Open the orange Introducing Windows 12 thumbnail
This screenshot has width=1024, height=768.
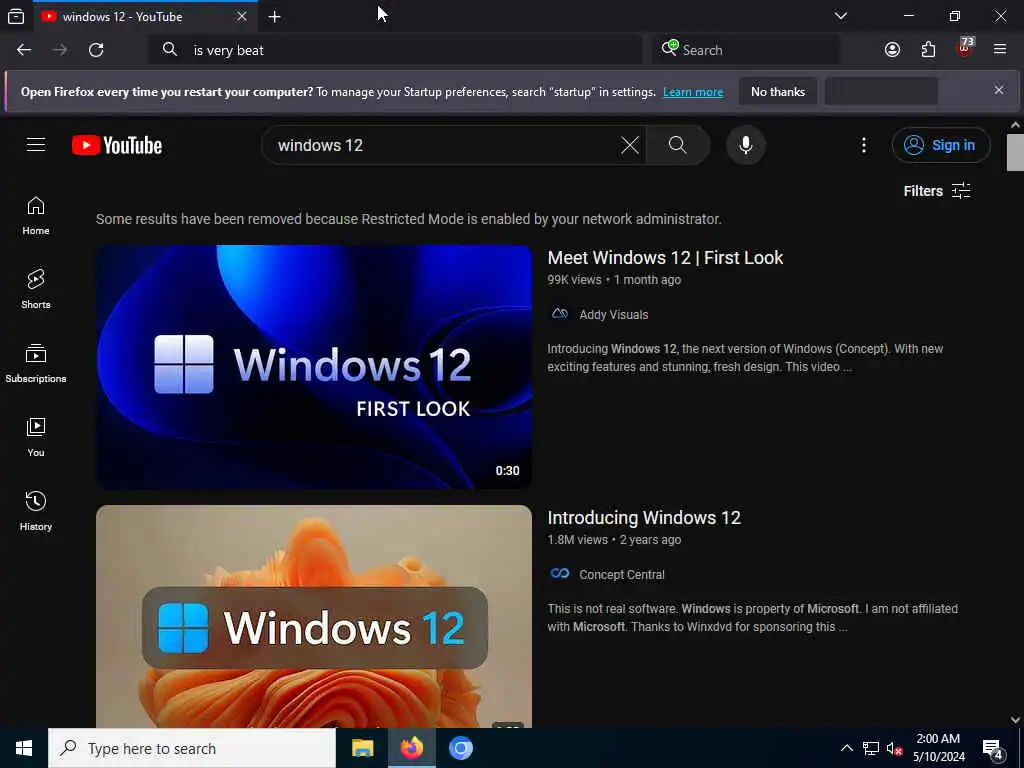click(x=314, y=616)
